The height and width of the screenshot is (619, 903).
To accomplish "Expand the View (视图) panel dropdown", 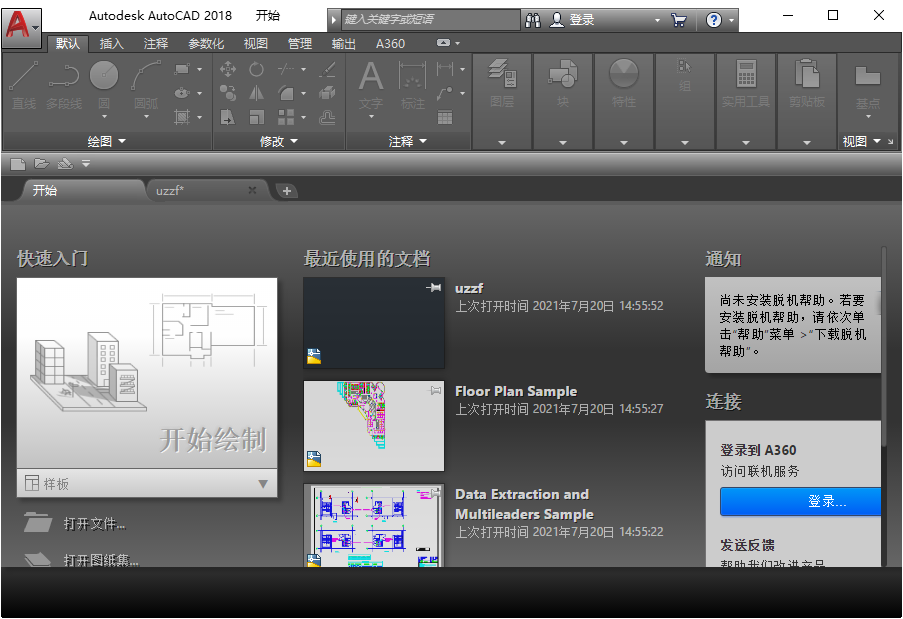I will pyautogui.click(x=862, y=141).
